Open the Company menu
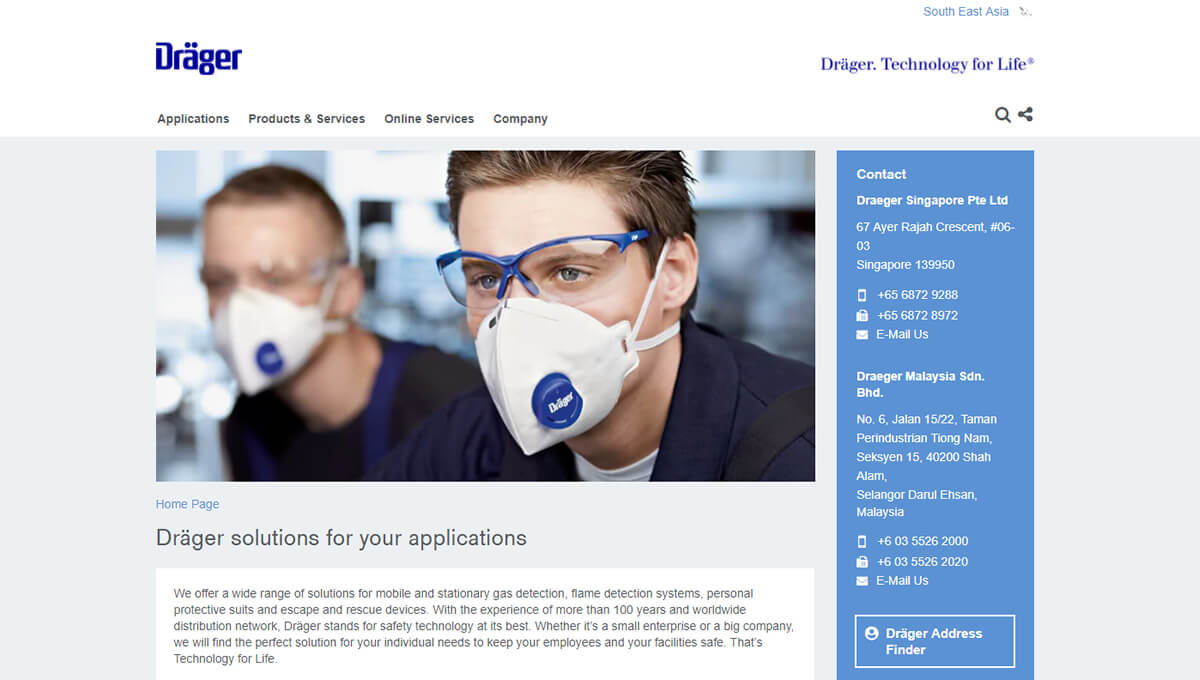Screen dimensions: 1200x680 point(520,119)
